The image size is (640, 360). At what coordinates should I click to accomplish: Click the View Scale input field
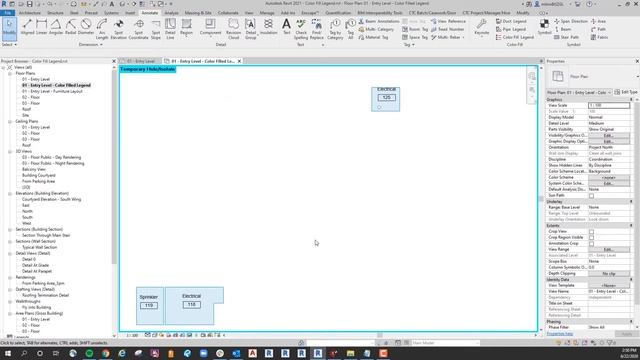coord(609,105)
